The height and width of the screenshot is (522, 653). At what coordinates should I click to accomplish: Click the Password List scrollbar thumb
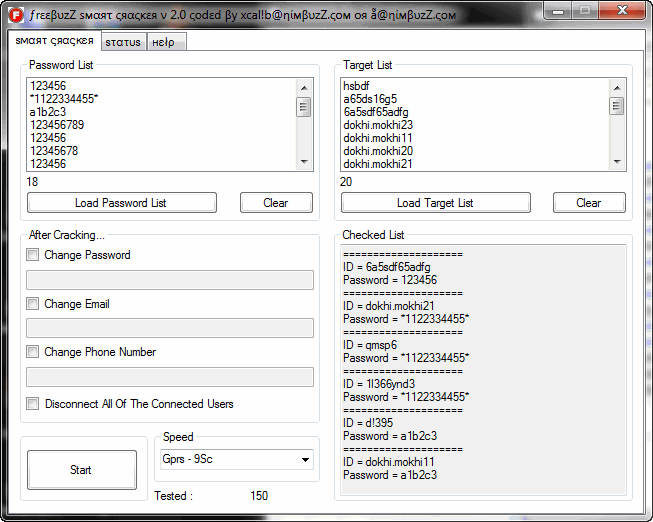click(x=304, y=107)
